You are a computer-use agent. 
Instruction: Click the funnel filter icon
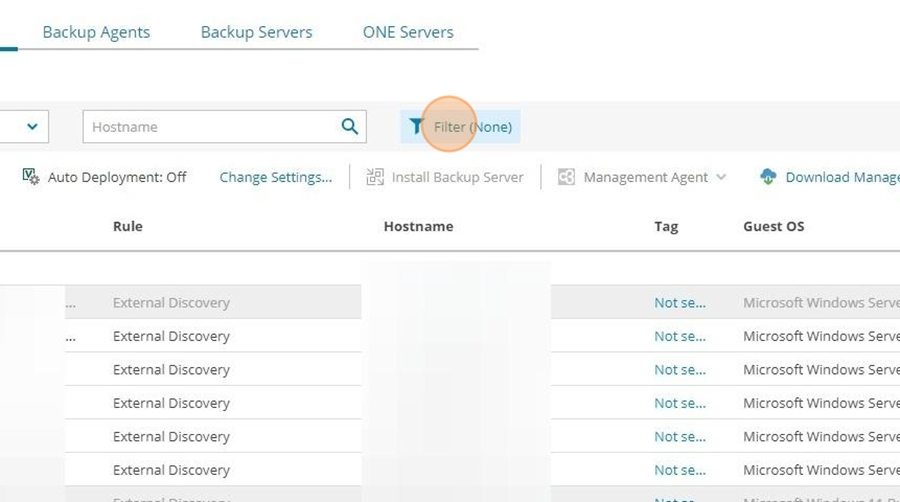416,126
